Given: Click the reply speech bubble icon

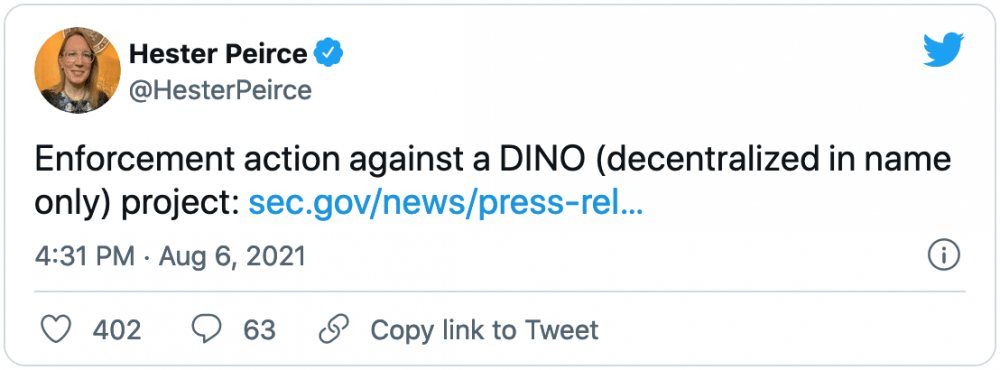Looking at the screenshot, I should (x=206, y=330).
